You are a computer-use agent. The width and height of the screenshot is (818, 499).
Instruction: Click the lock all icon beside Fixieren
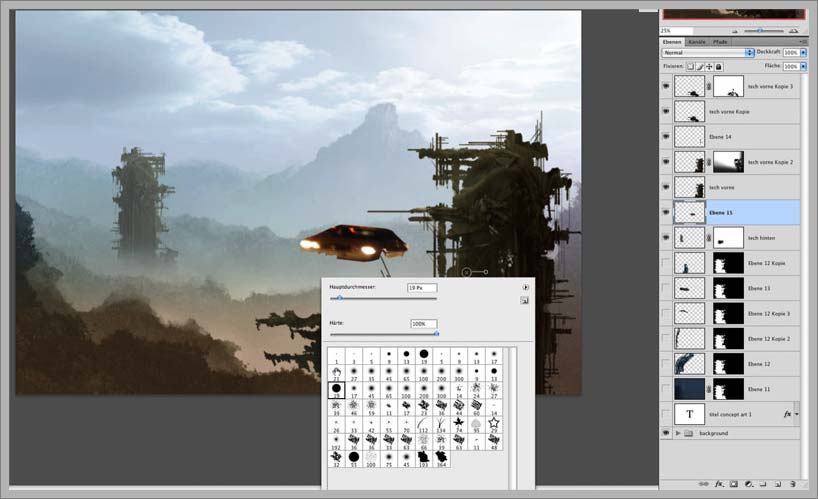click(x=718, y=66)
